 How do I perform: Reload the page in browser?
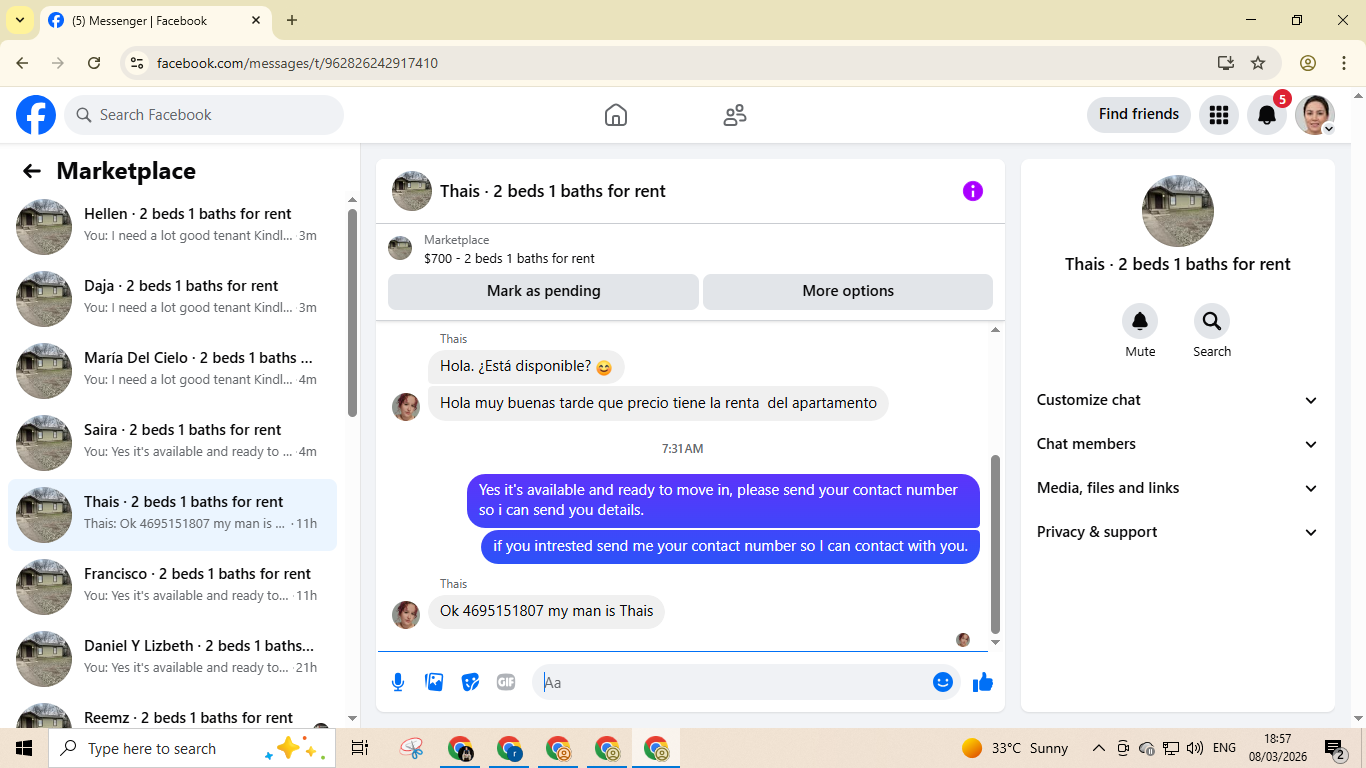[x=94, y=63]
